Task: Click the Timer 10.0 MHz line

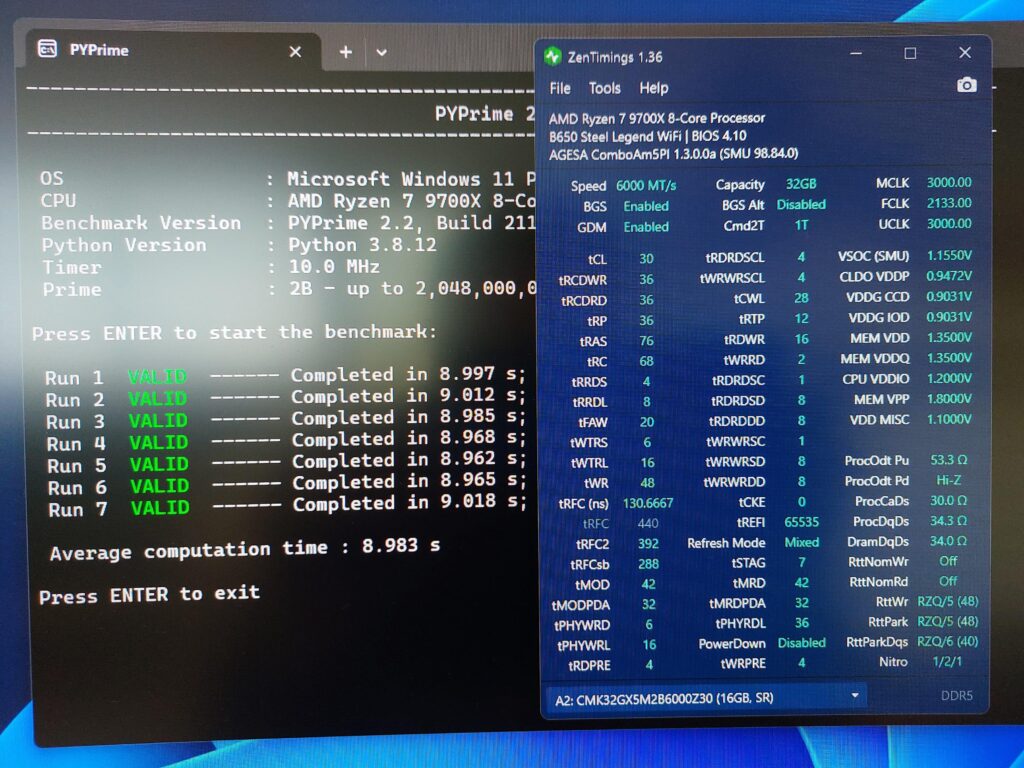Action: (x=211, y=267)
